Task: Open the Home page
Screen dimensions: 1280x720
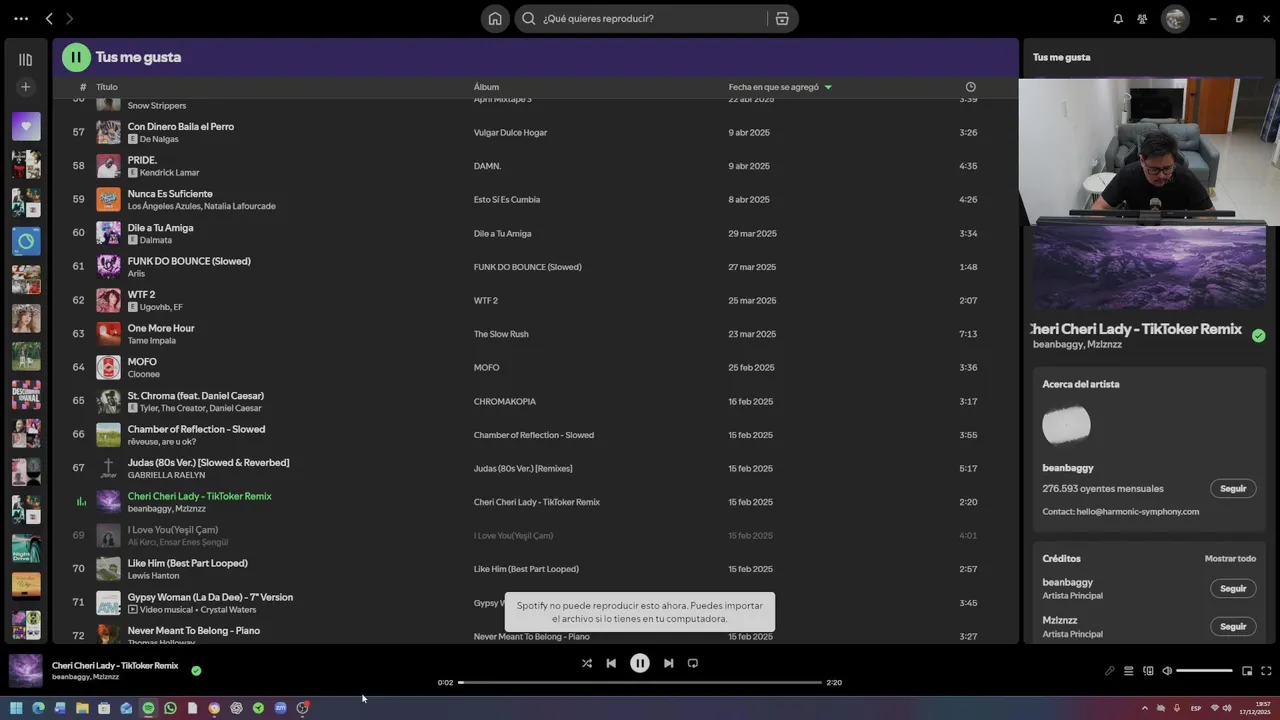Action: coord(495,18)
